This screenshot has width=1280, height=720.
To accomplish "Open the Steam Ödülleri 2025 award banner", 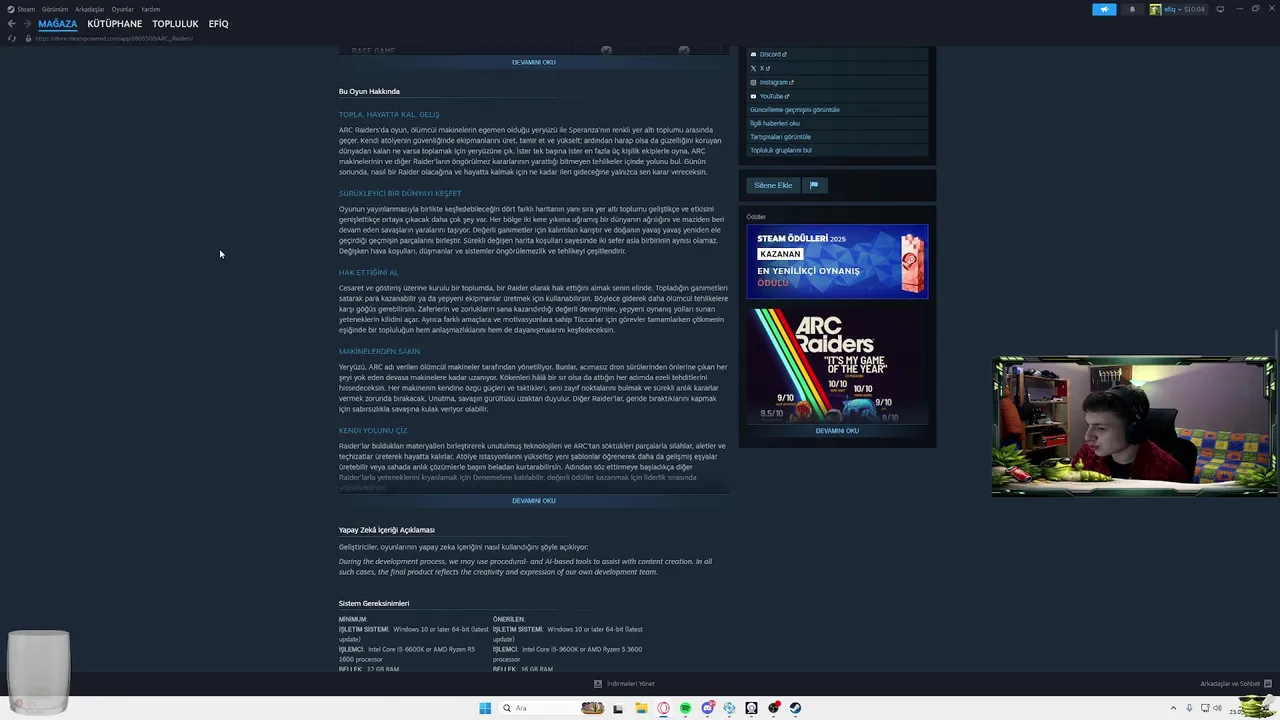I will click(837, 261).
